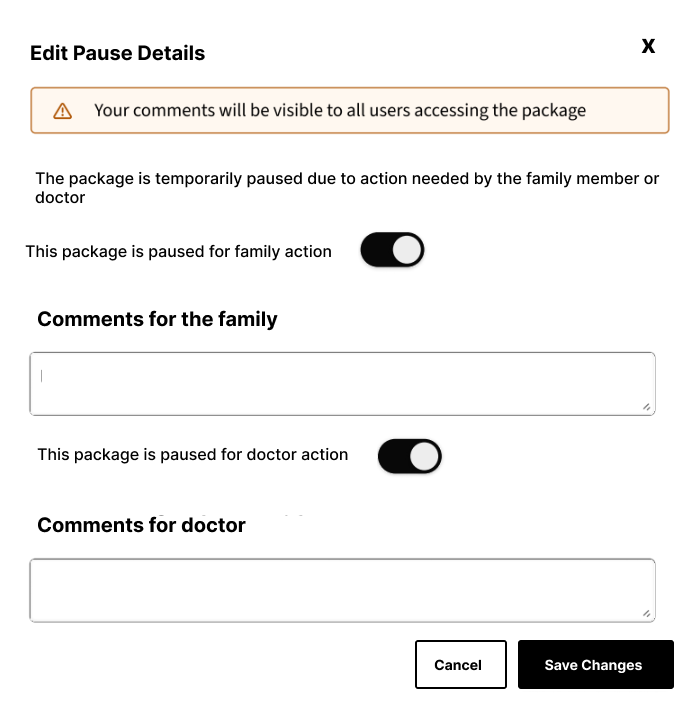Click the 'Comments for doctor' heading

141,525
